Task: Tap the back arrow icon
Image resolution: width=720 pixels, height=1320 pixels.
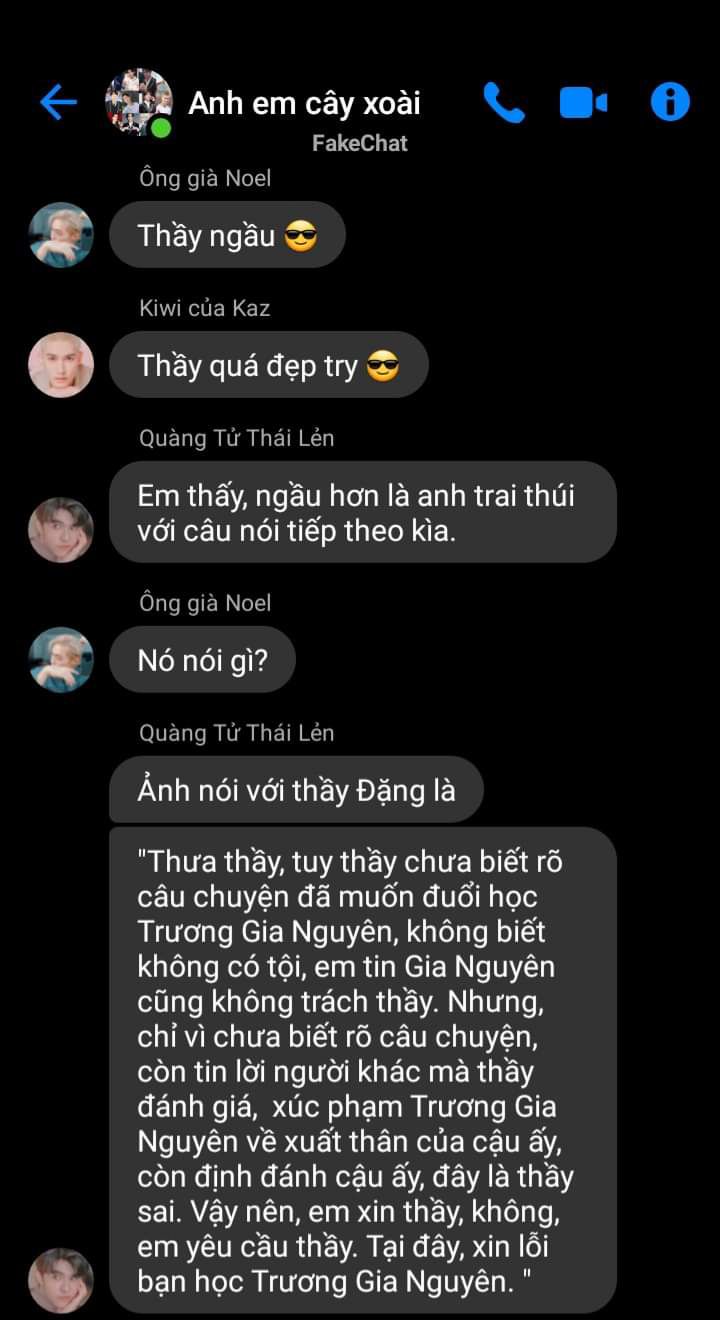Action: point(58,102)
